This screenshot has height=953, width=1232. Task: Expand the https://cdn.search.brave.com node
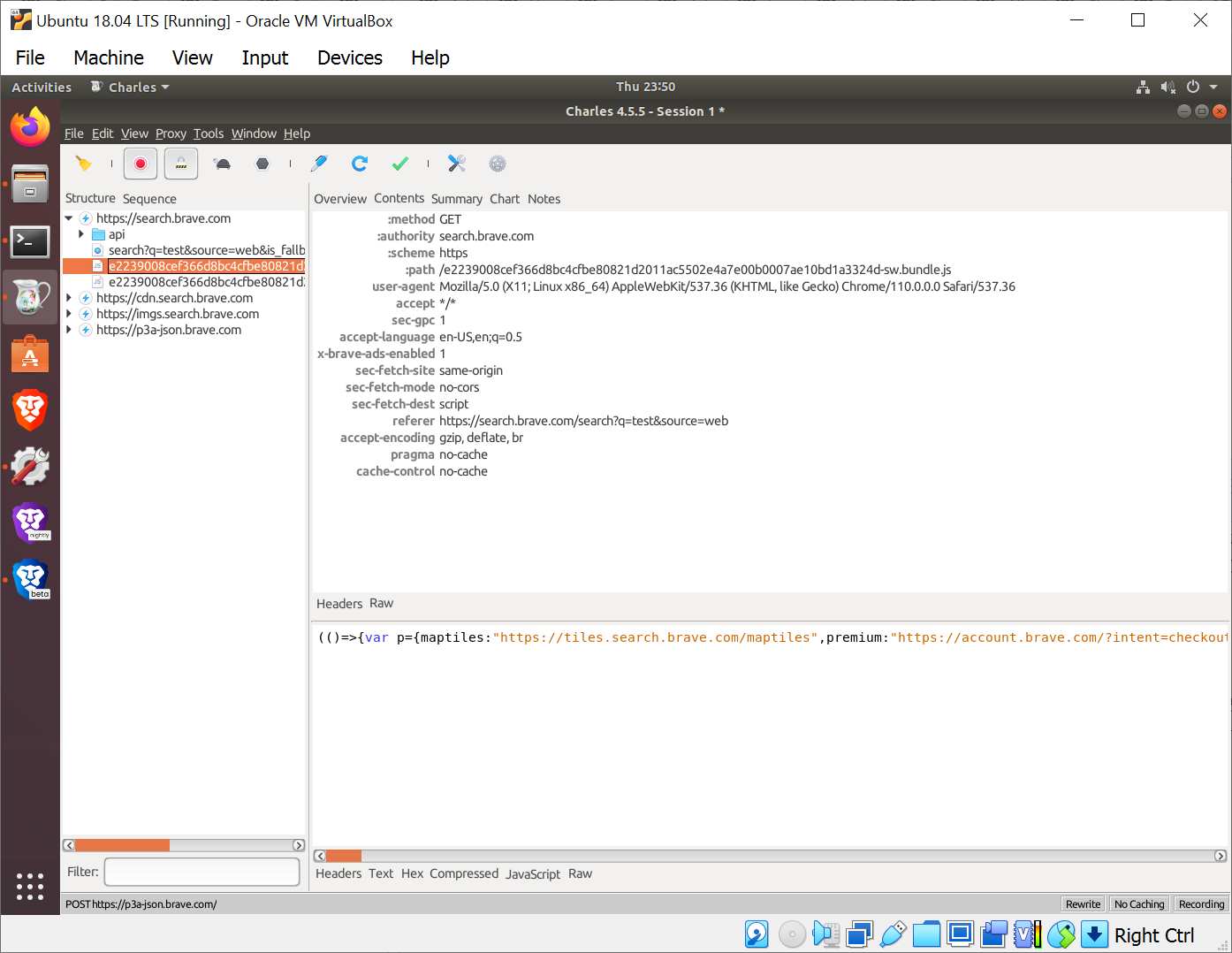point(68,298)
